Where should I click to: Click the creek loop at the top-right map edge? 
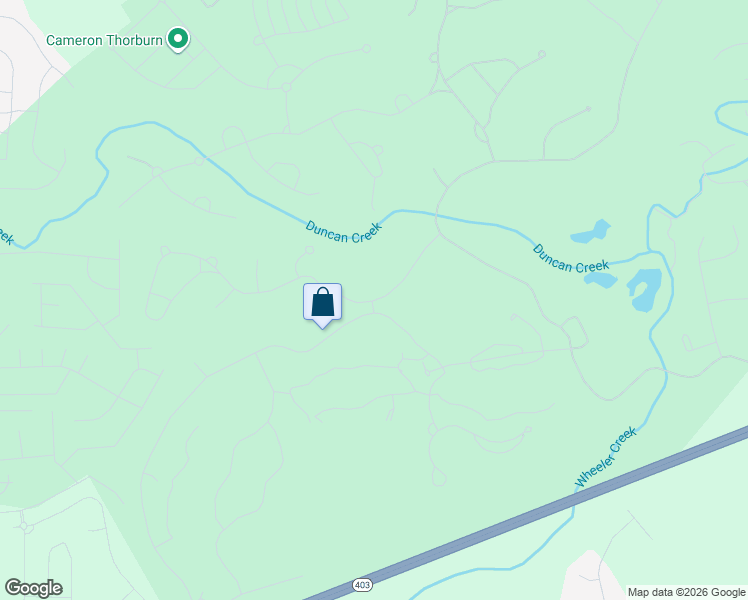tap(731, 115)
